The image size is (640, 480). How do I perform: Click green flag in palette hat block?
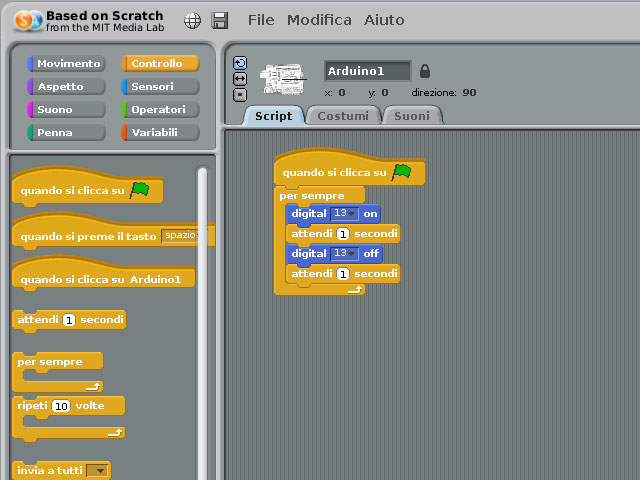pyautogui.click(x=139, y=189)
